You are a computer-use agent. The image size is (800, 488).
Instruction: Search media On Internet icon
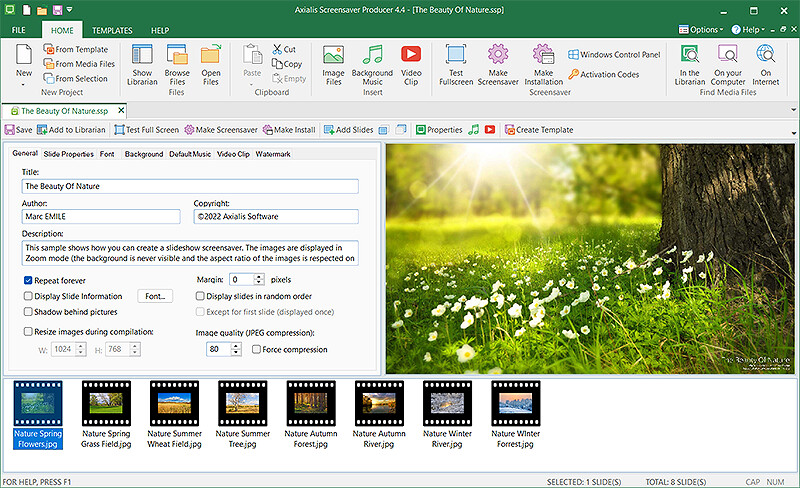click(x=766, y=64)
